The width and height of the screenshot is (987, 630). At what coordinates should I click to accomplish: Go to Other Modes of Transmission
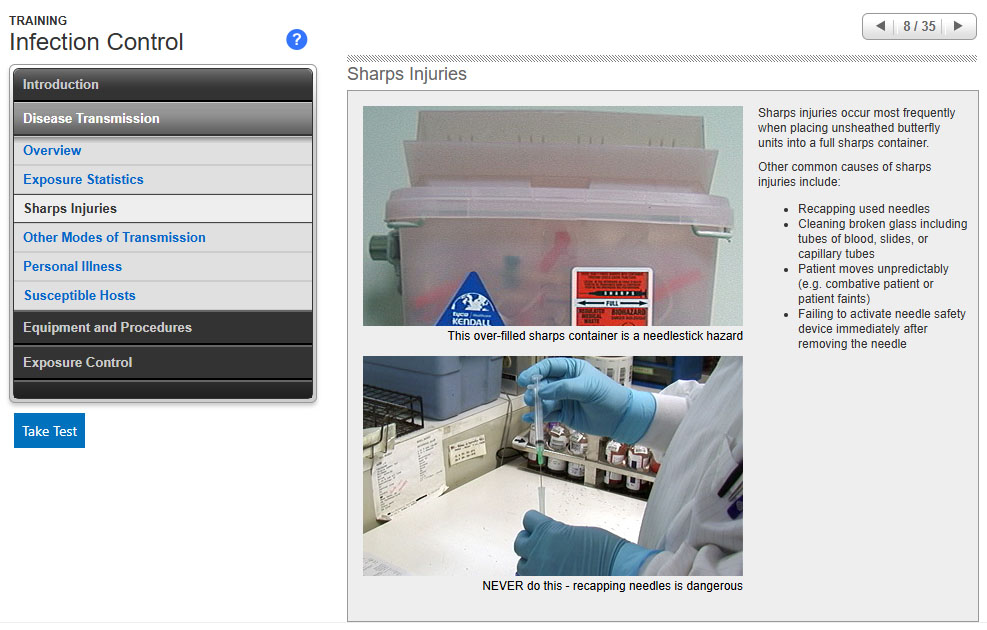114,238
